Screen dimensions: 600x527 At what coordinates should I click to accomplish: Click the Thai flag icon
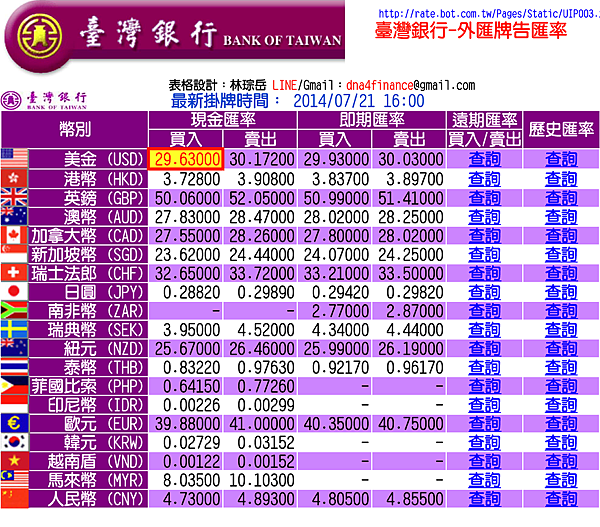[14, 367]
